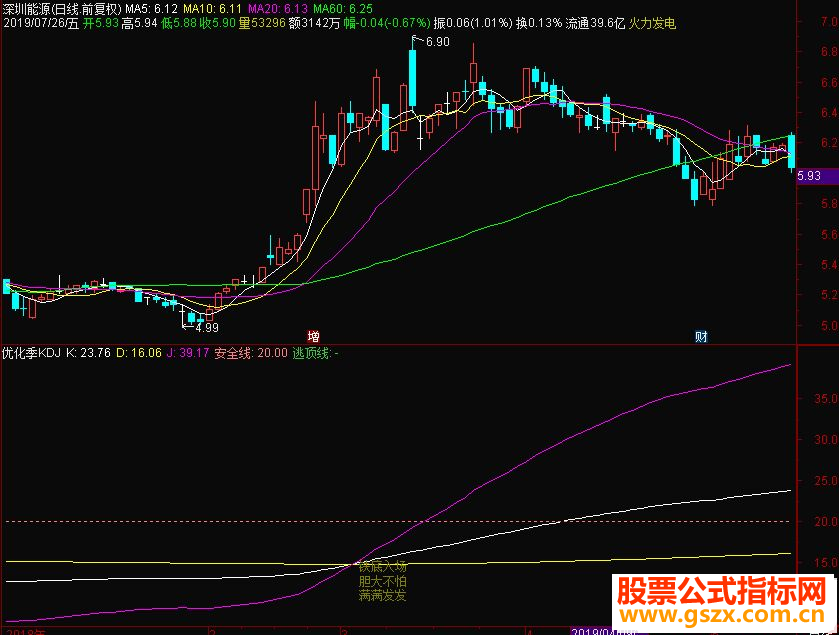Click the low price 低5.88
Viewport: 839px width, 635px height.
tap(179, 23)
